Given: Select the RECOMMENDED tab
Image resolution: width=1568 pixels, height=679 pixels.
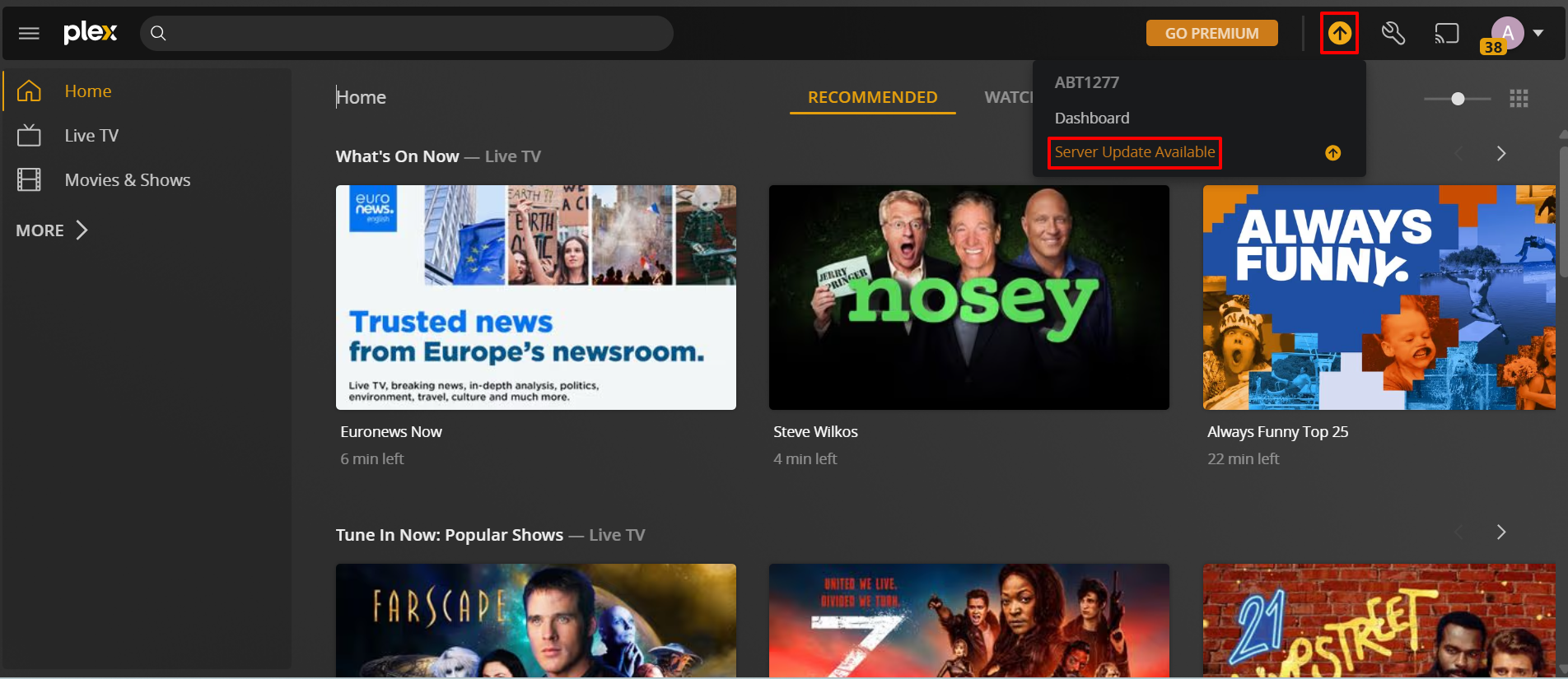Looking at the screenshot, I should (x=872, y=97).
